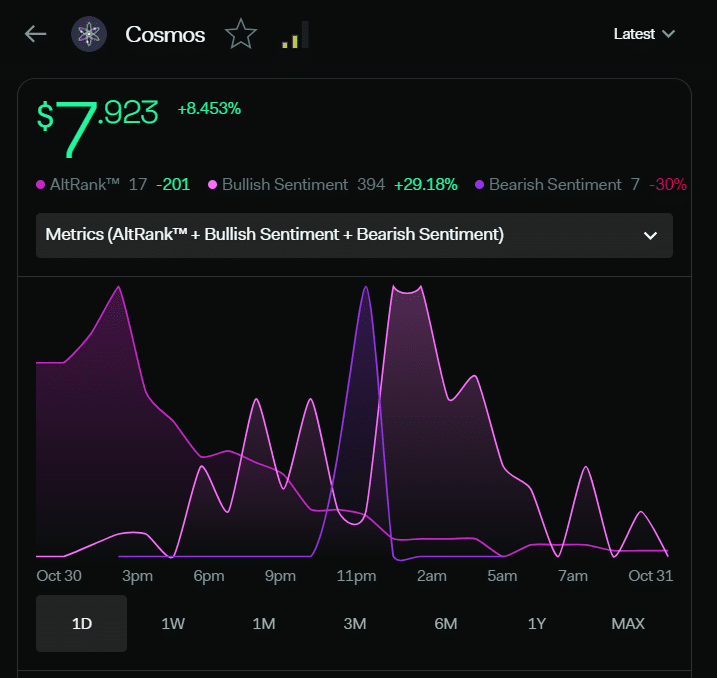The height and width of the screenshot is (678, 717).
Task: Select the 1D time range
Action: pyautogui.click(x=81, y=623)
